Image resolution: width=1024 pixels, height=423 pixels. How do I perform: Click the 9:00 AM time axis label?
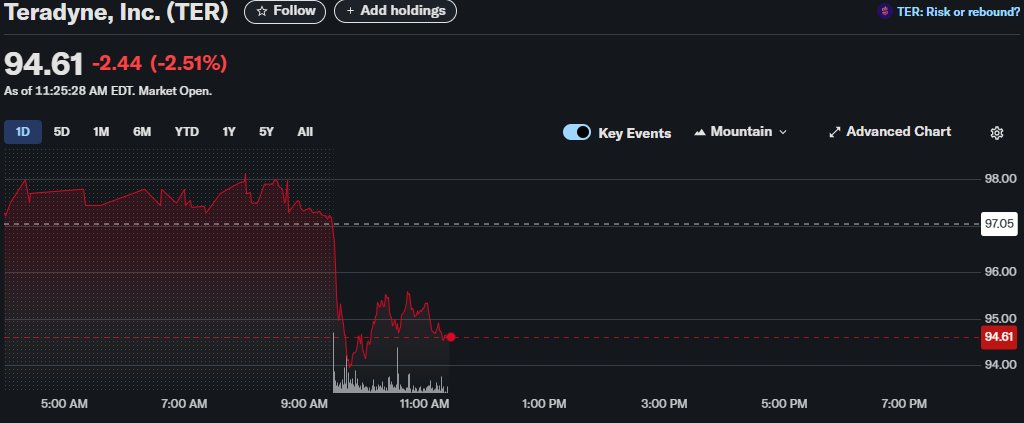click(x=304, y=404)
